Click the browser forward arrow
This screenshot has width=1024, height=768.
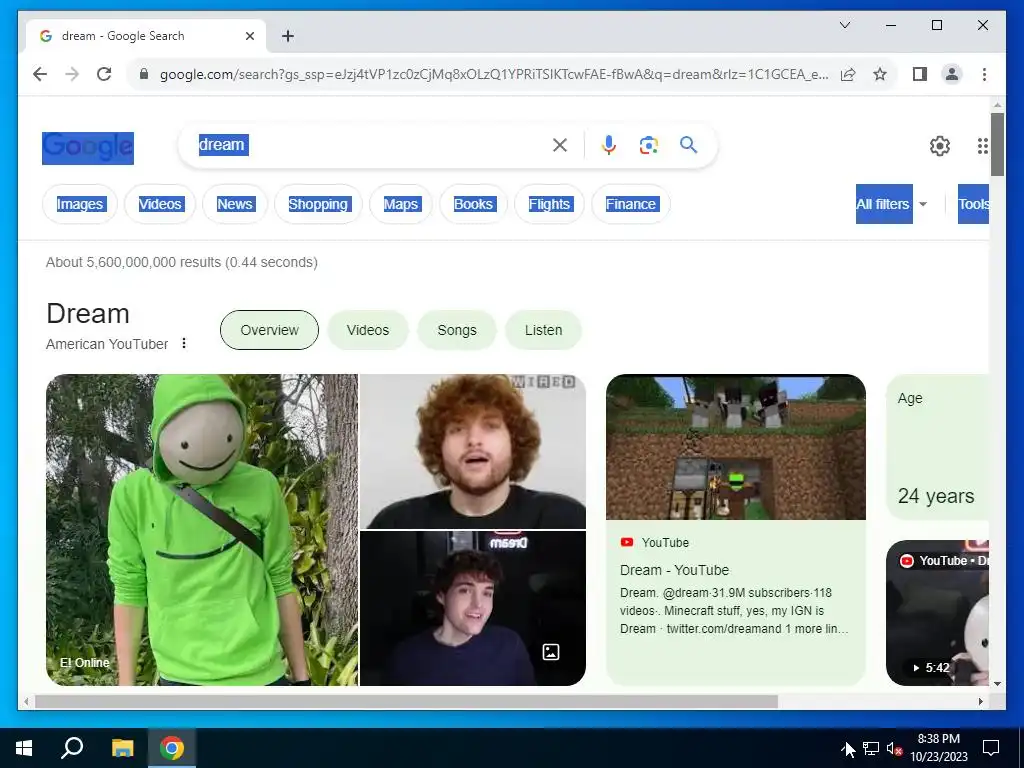pos(72,74)
